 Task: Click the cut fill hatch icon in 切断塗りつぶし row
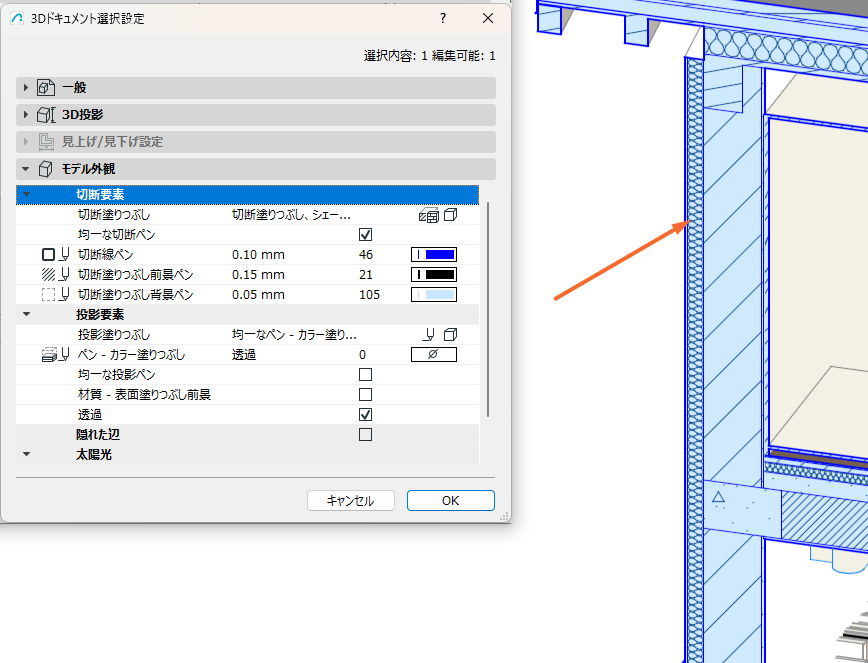pos(429,215)
